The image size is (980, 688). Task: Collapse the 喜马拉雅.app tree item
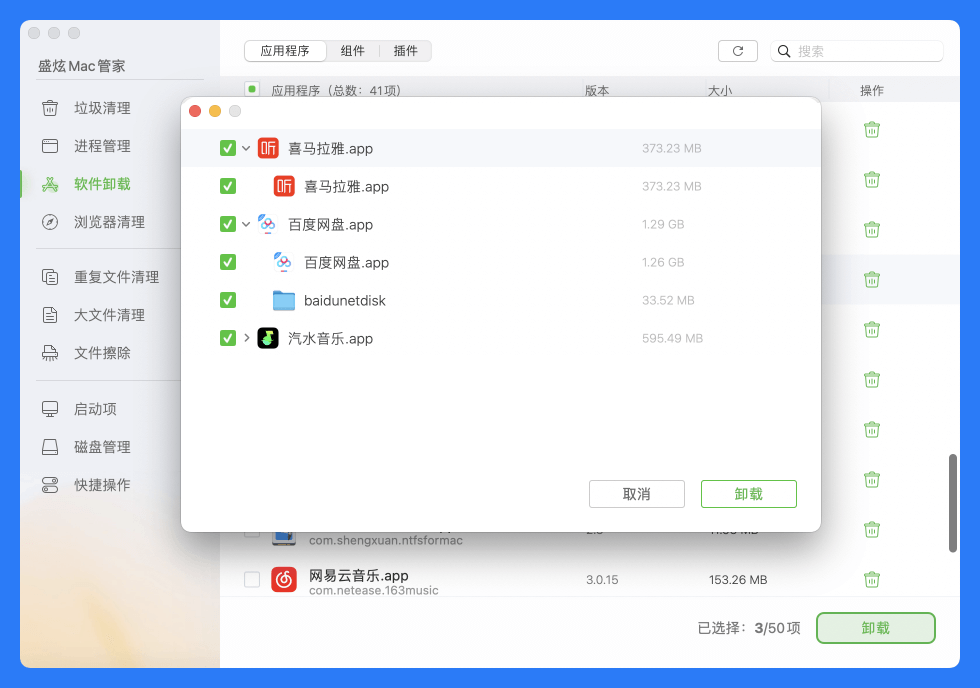tap(246, 147)
